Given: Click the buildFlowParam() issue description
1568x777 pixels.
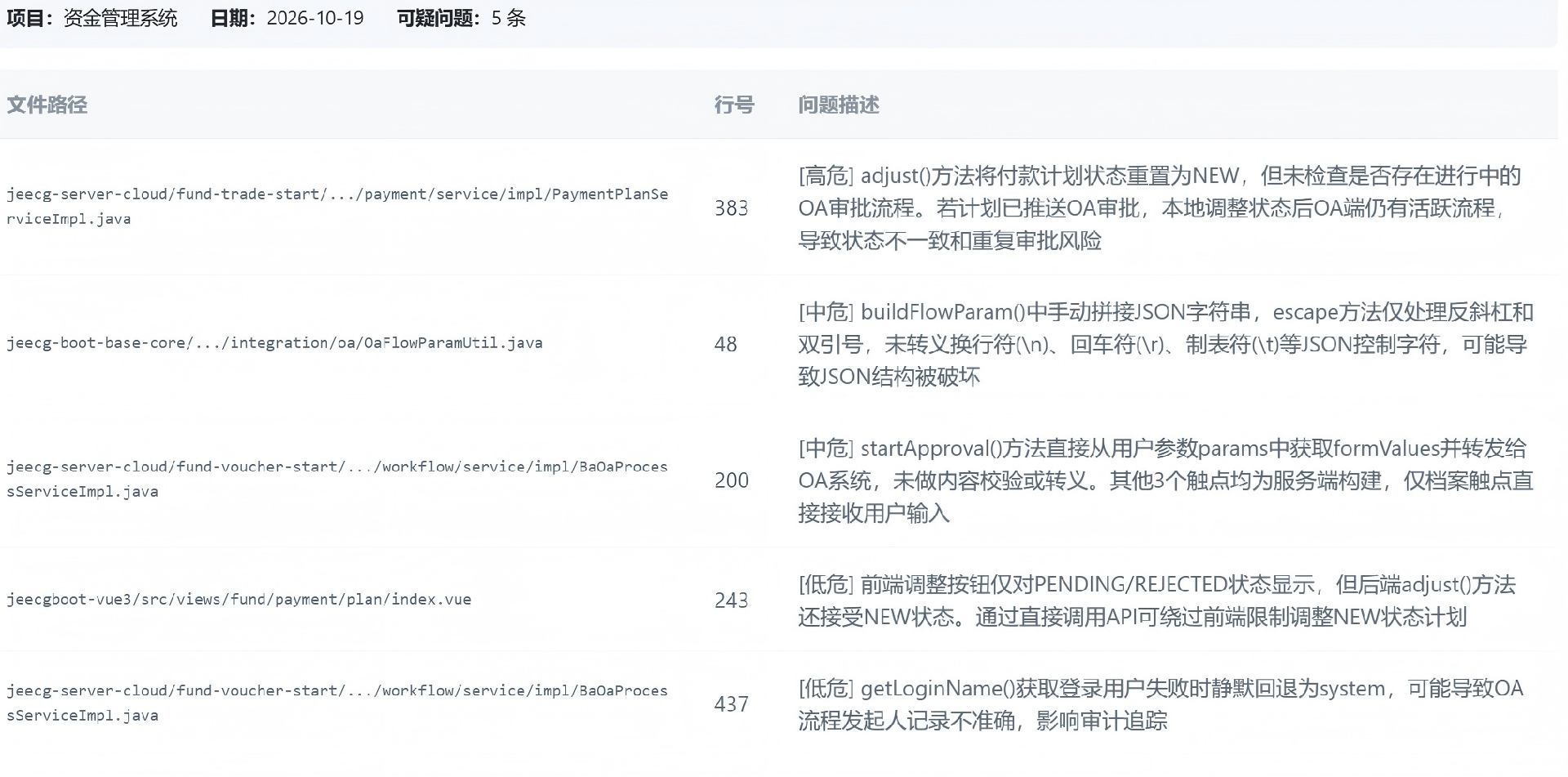Looking at the screenshot, I should [x=1165, y=344].
